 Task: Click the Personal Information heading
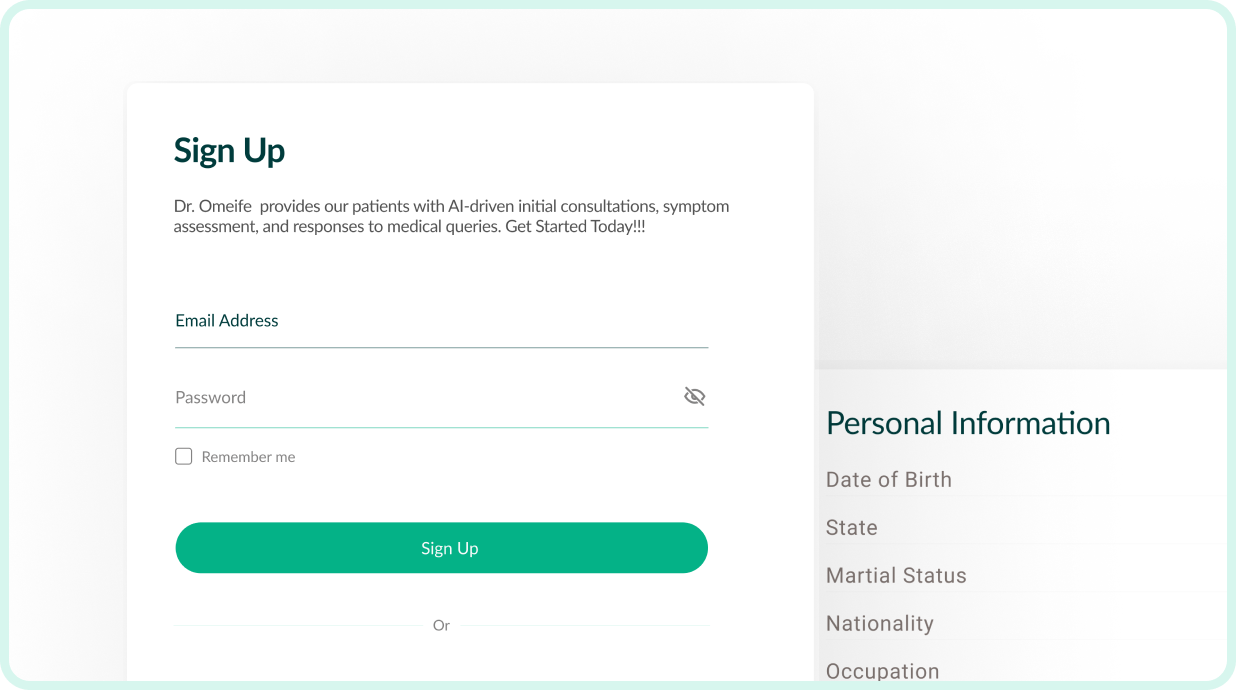tap(968, 423)
